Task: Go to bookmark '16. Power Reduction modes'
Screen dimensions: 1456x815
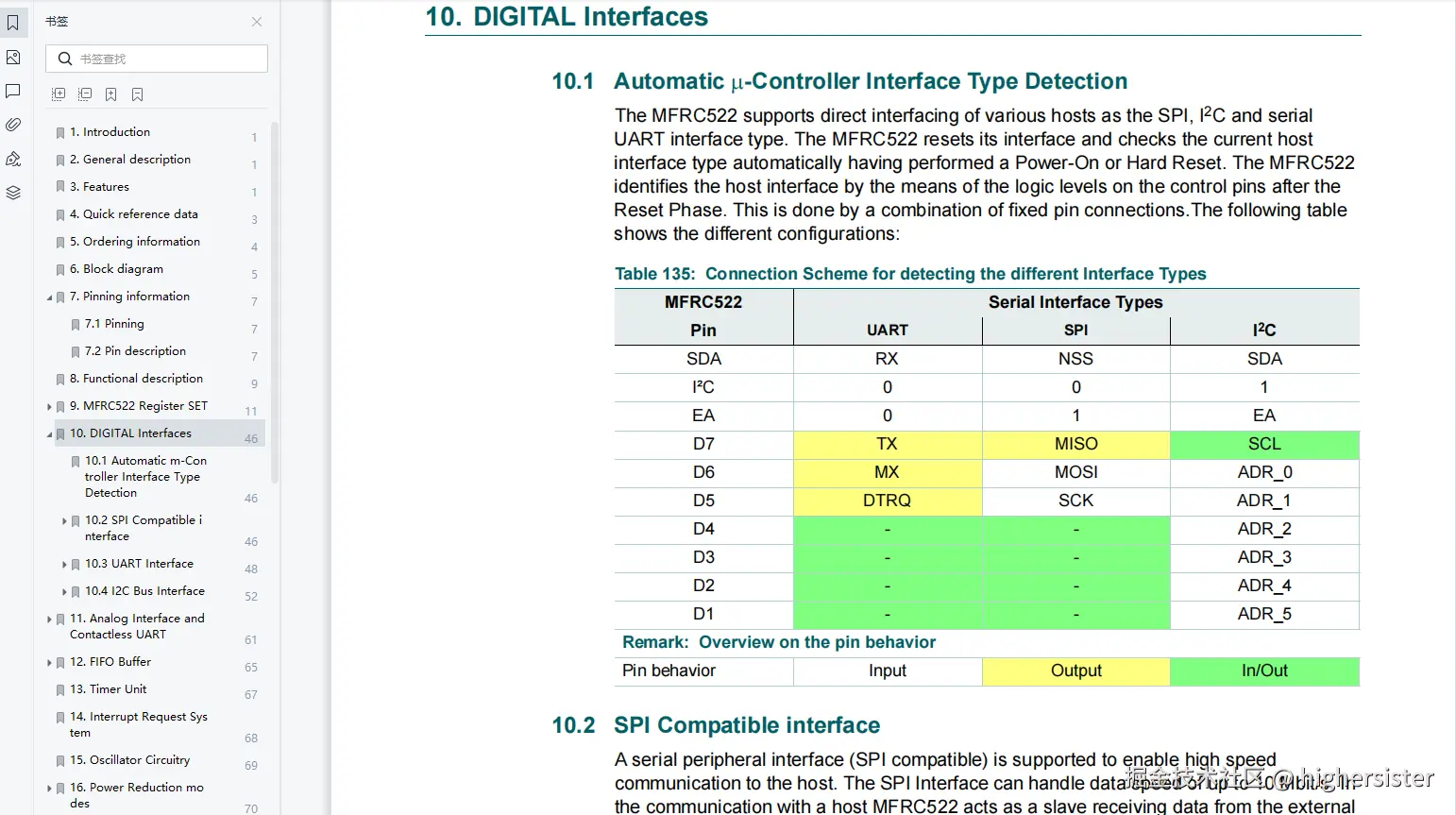Action: (137, 795)
